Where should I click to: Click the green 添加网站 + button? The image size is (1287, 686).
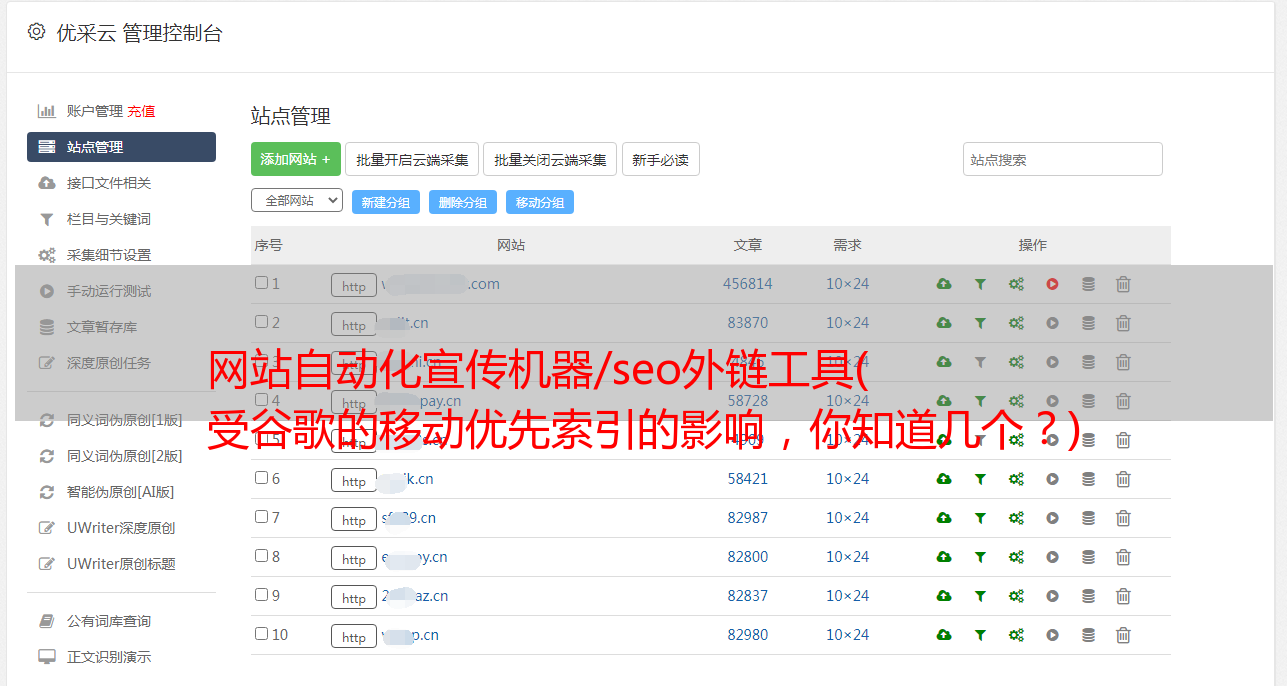296,159
